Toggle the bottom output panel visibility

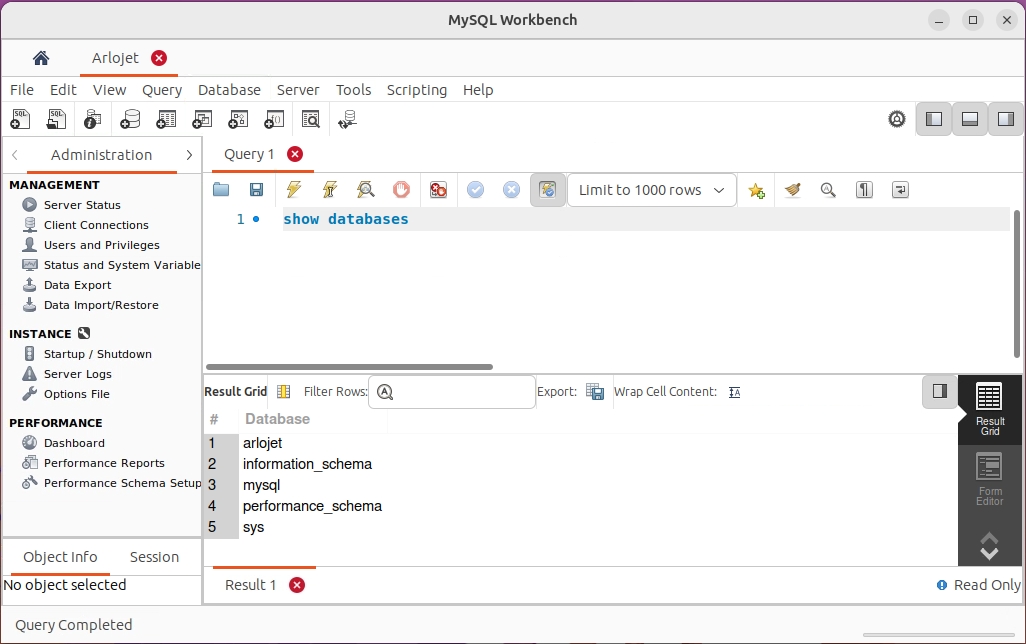click(x=969, y=119)
